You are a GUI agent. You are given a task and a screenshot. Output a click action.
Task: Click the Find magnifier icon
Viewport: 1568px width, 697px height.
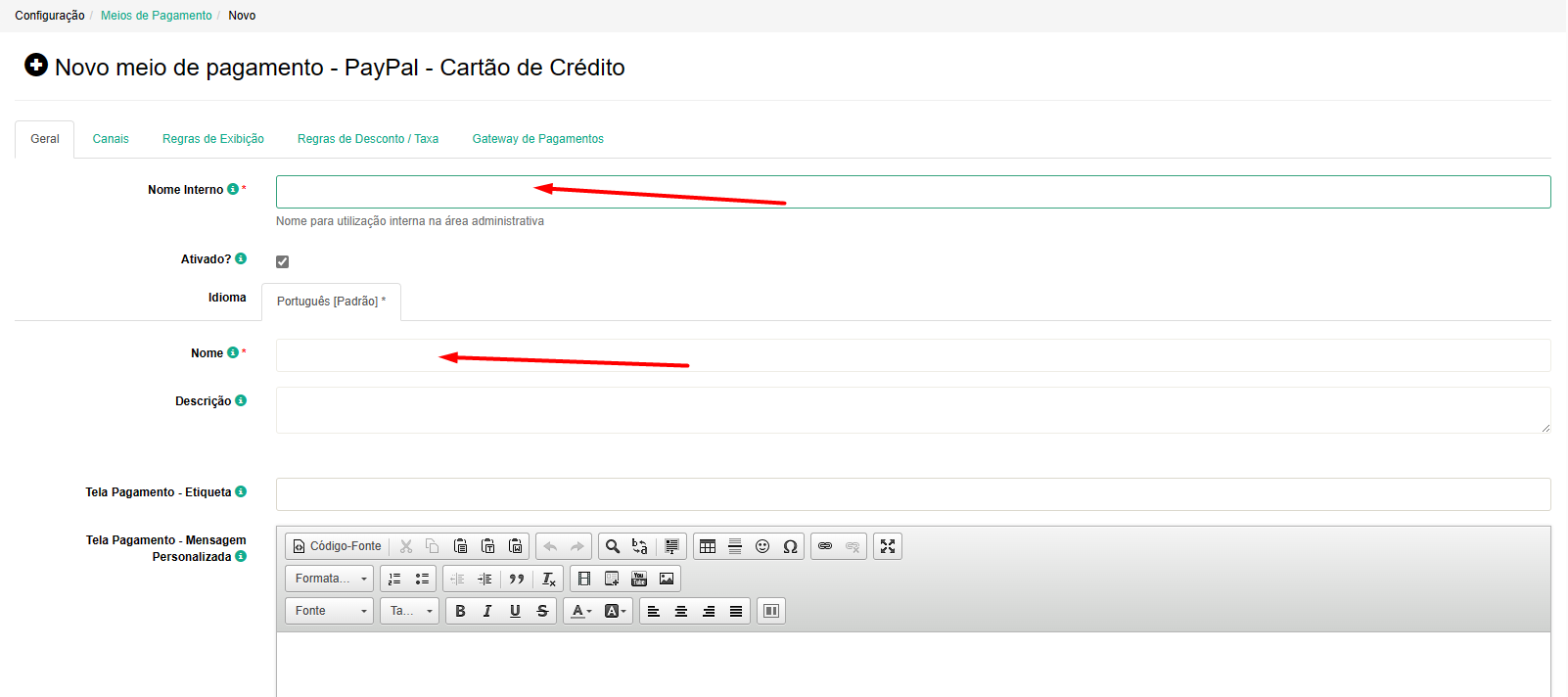[613, 546]
